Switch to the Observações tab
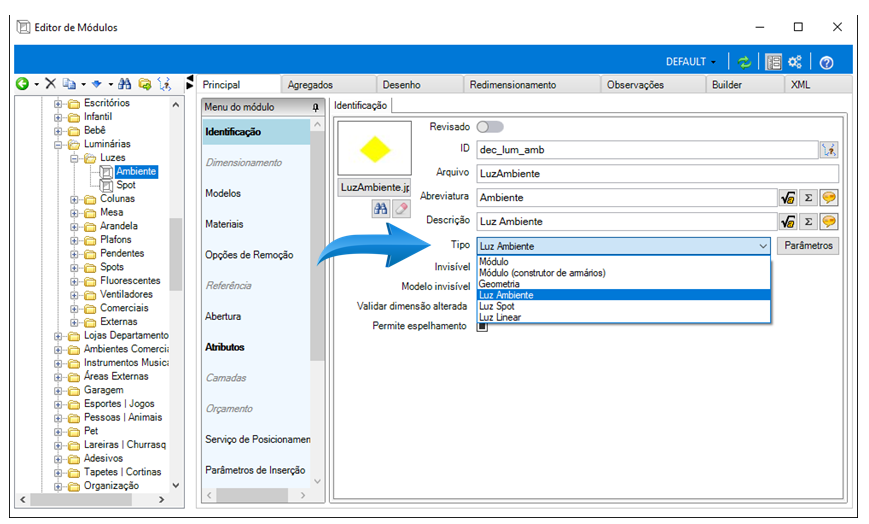The image size is (869, 524). [x=653, y=85]
